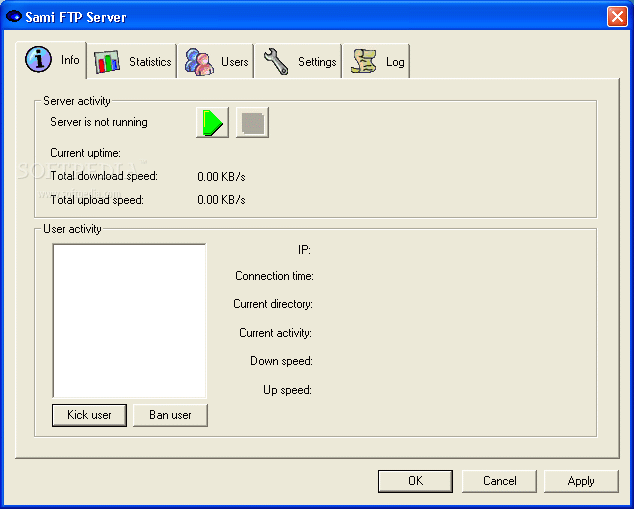Click the "Total download speed:" label
The image size is (634, 509).
(x=104, y=176)
